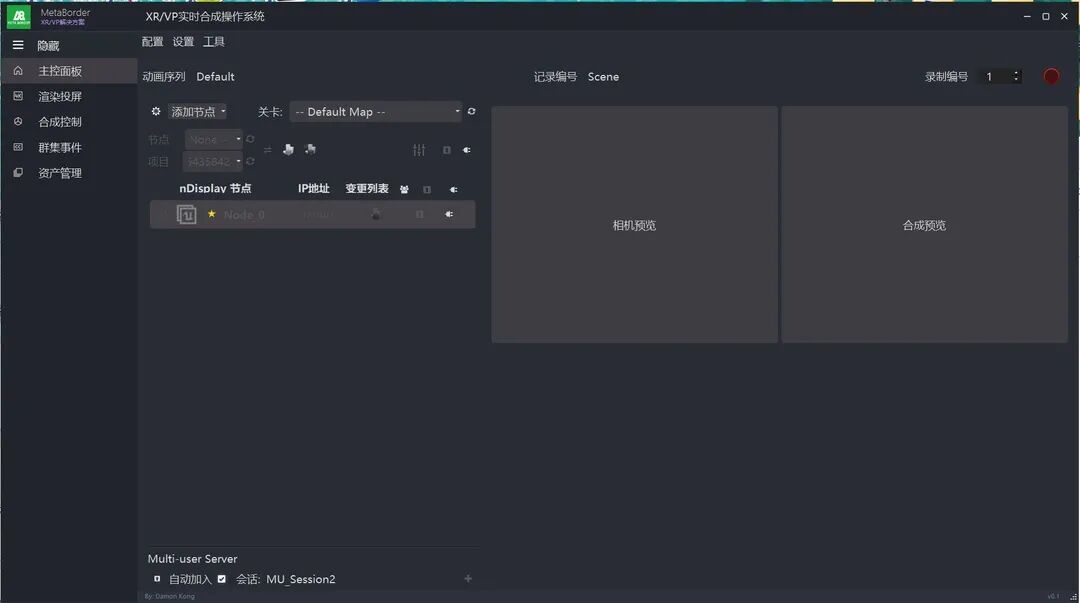Increase the 录制编号 value with the stepper
Viewport: 1080px width, 603px height.
coord(1016,73)
